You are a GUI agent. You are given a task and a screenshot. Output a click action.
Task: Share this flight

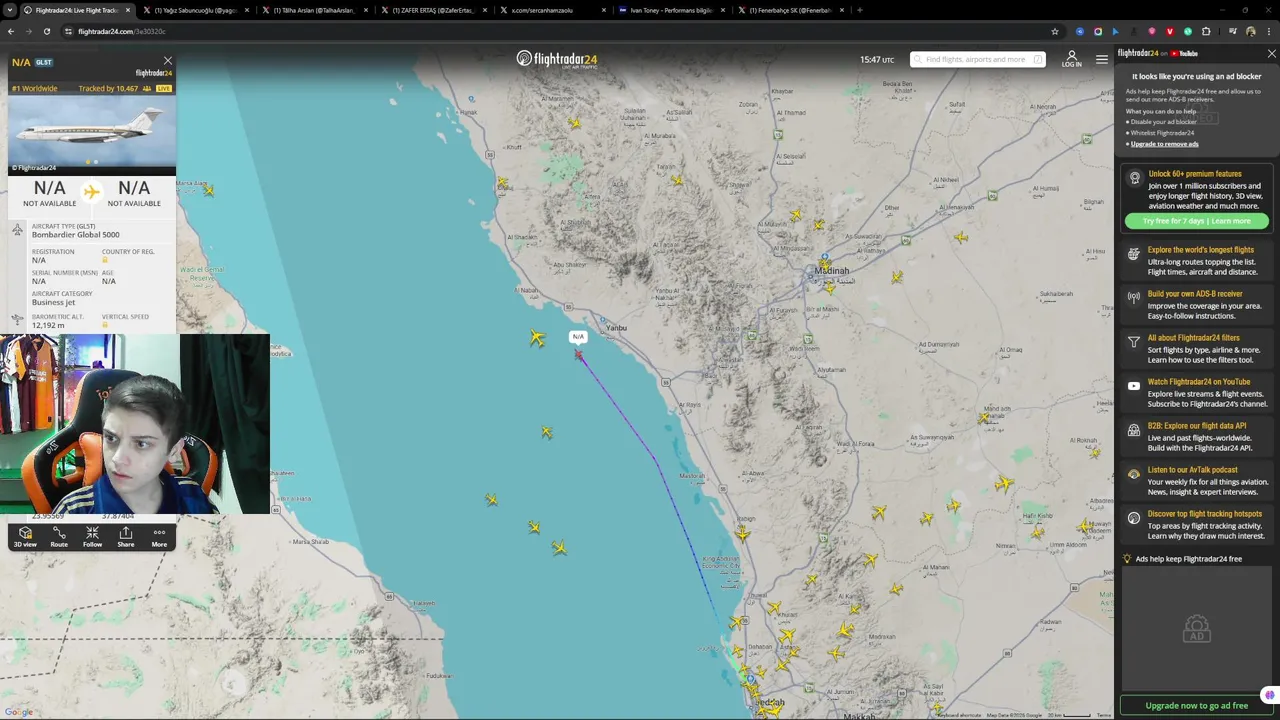[x=126, y=537]
